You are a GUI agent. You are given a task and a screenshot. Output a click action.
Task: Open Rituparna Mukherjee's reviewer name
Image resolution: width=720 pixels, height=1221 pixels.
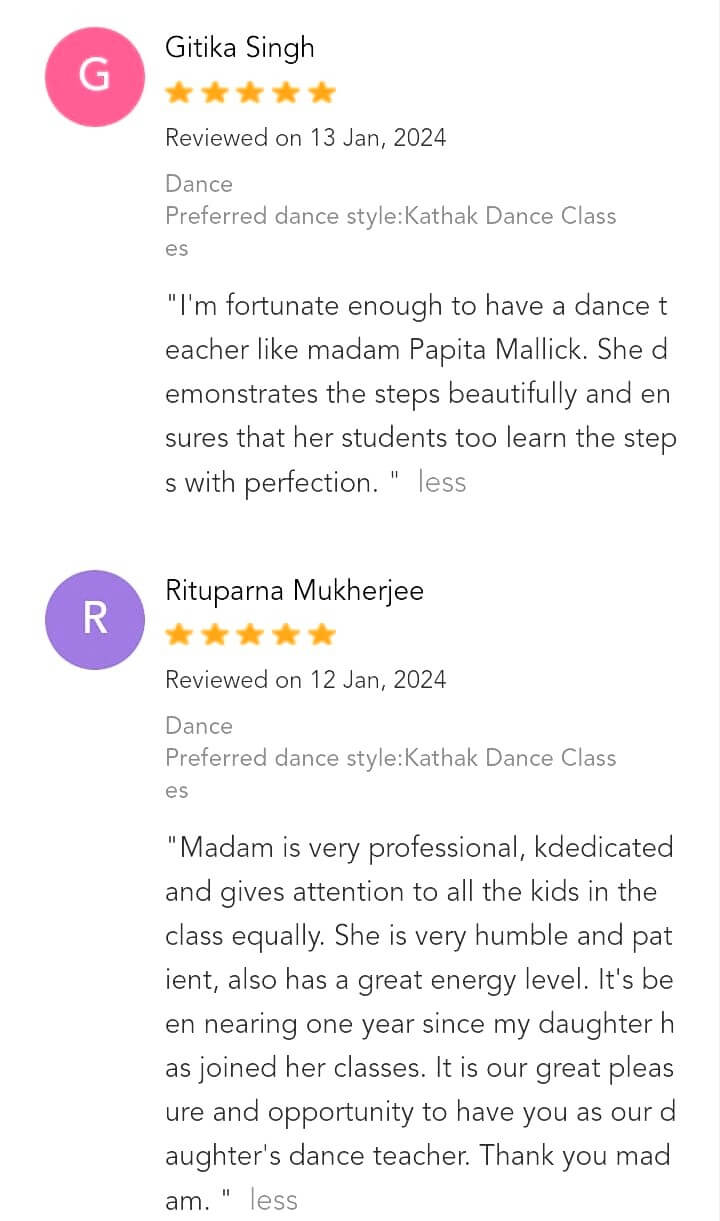click(294, 590)
